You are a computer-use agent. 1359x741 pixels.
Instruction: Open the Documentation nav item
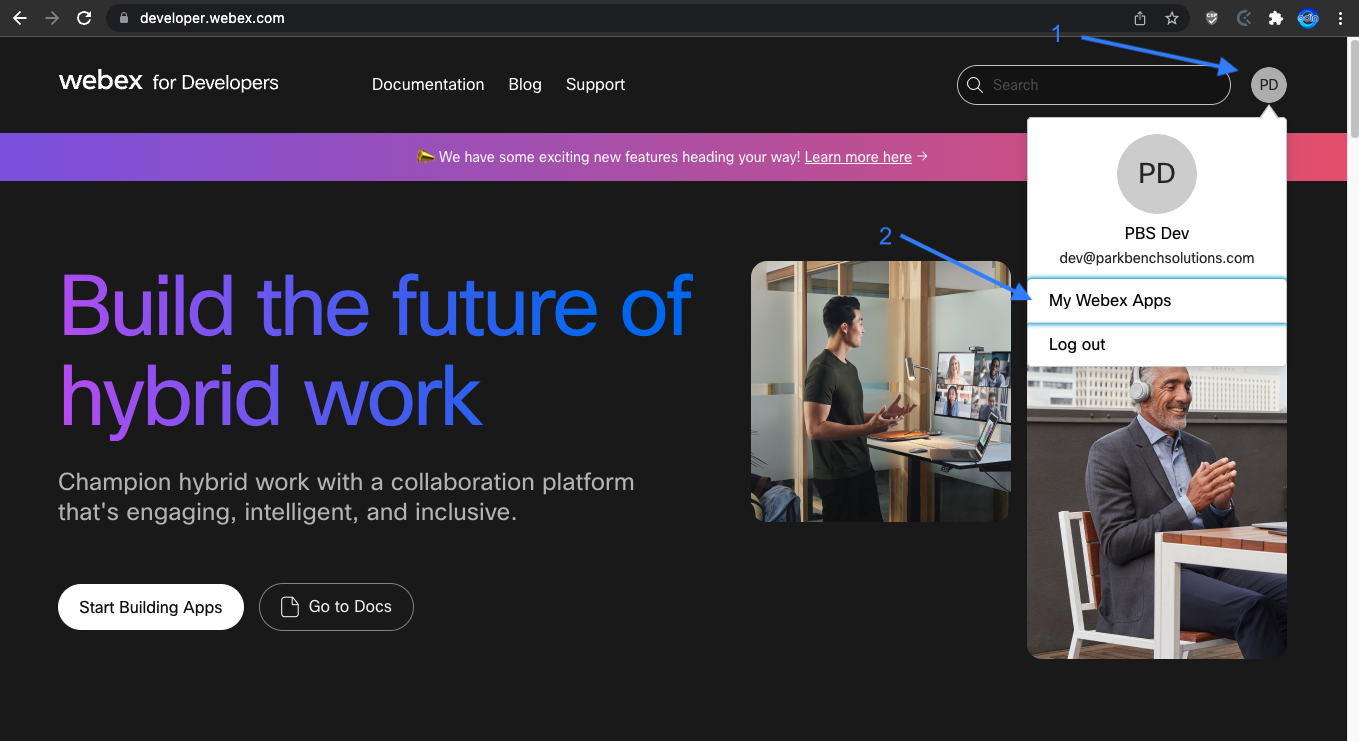[x=428, y=85]
